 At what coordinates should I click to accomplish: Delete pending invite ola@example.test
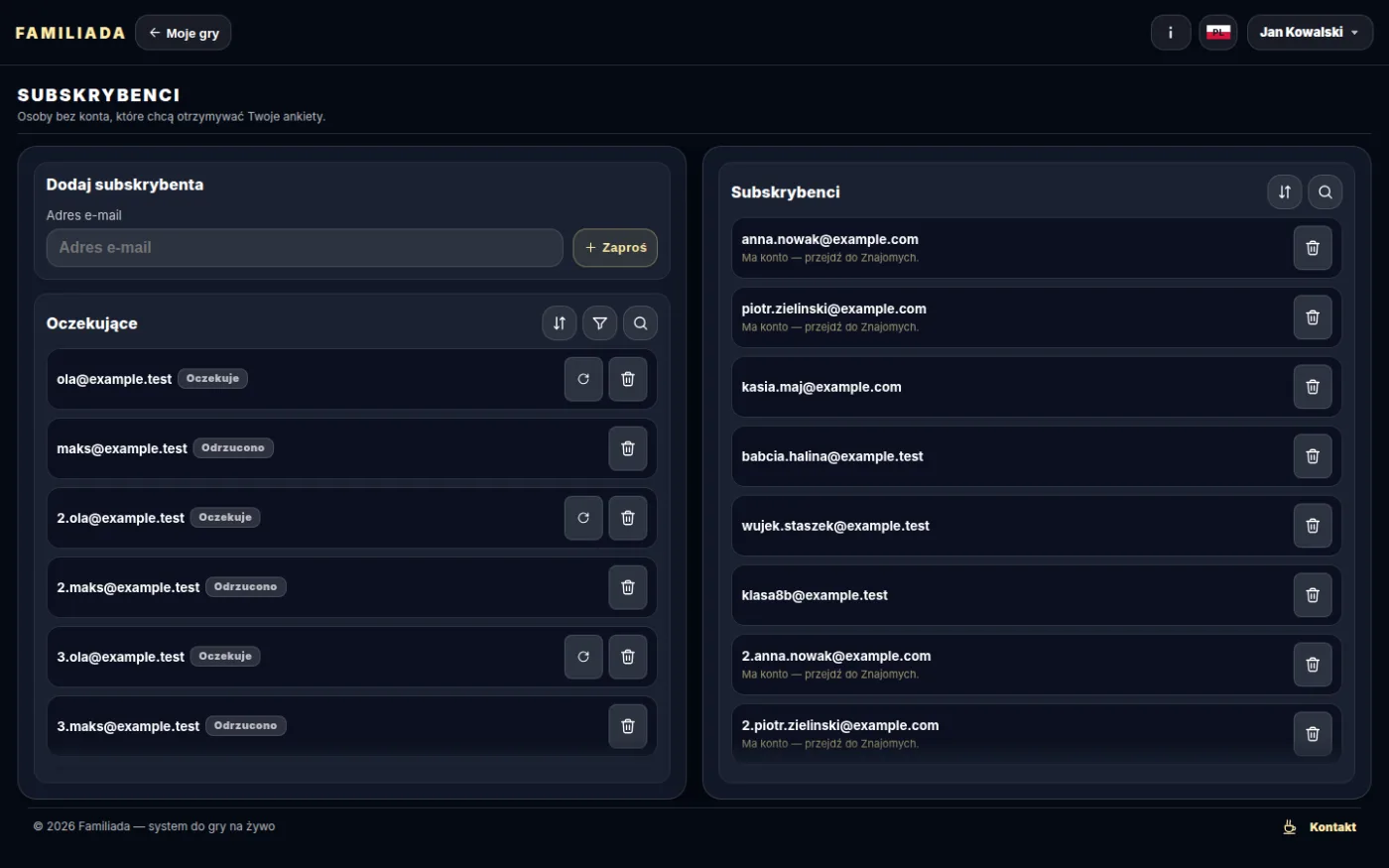point(628,379)
